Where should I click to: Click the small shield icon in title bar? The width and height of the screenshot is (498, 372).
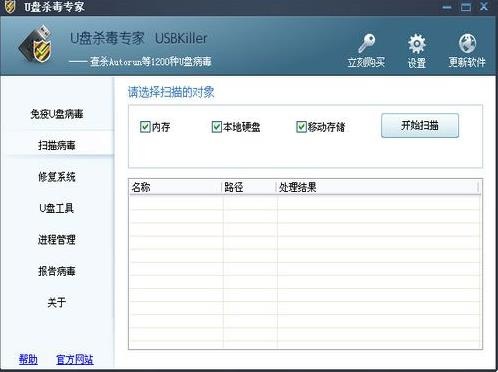coord(10,6)
